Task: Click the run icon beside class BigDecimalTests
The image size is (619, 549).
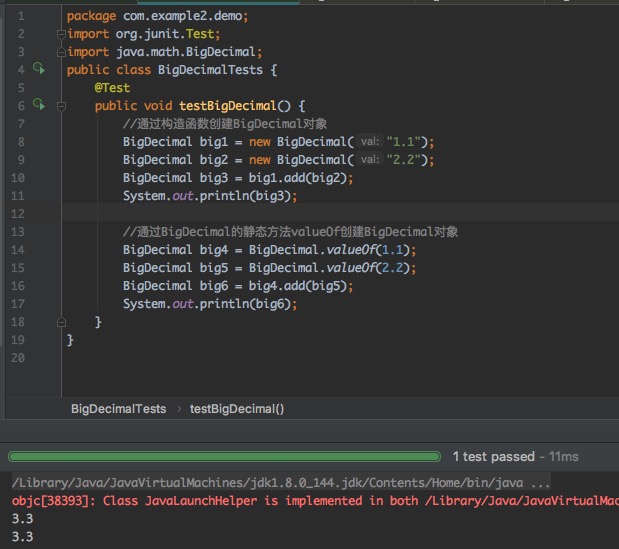Action: (x=39, y=69)
